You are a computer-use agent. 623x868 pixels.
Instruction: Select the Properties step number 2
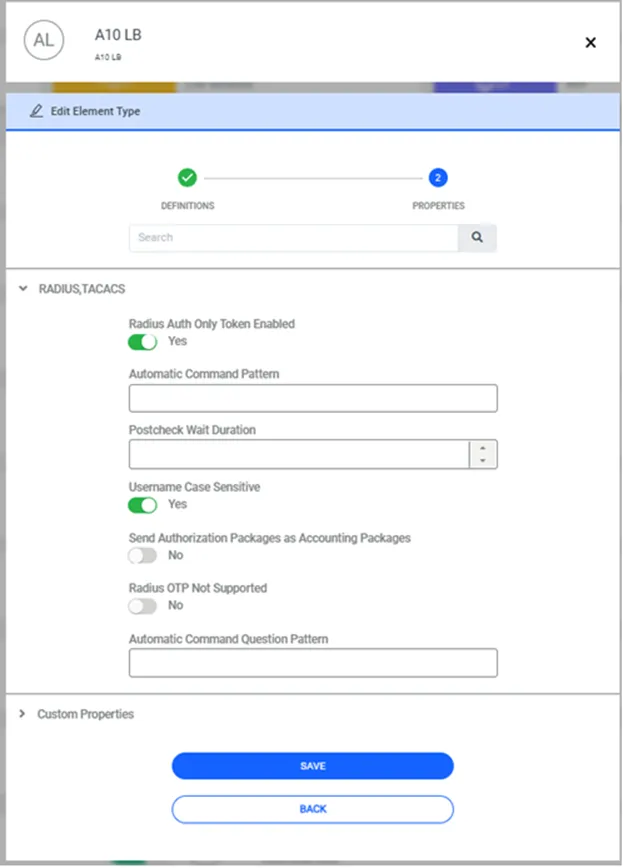click(437, 178)
